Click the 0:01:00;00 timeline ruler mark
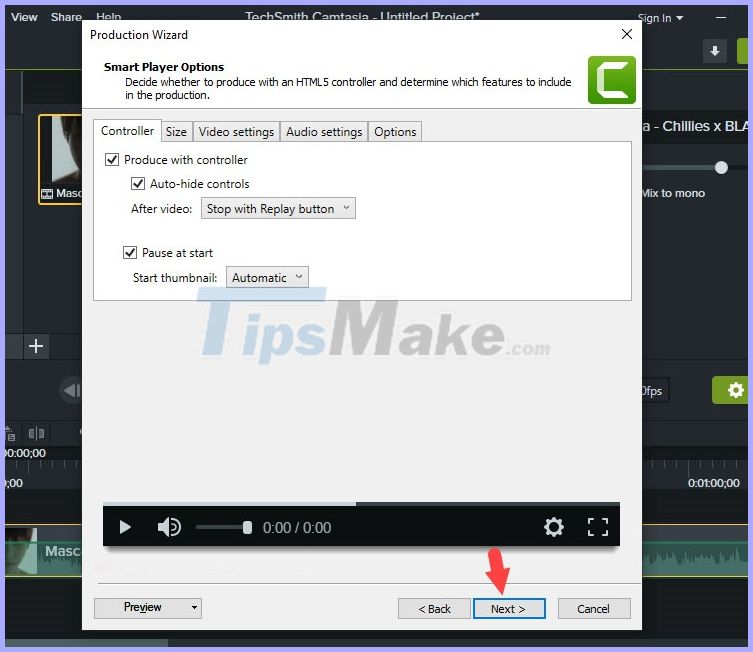Image resolution: width=753 pixels, height=652 pixels. tap(714, 483)
